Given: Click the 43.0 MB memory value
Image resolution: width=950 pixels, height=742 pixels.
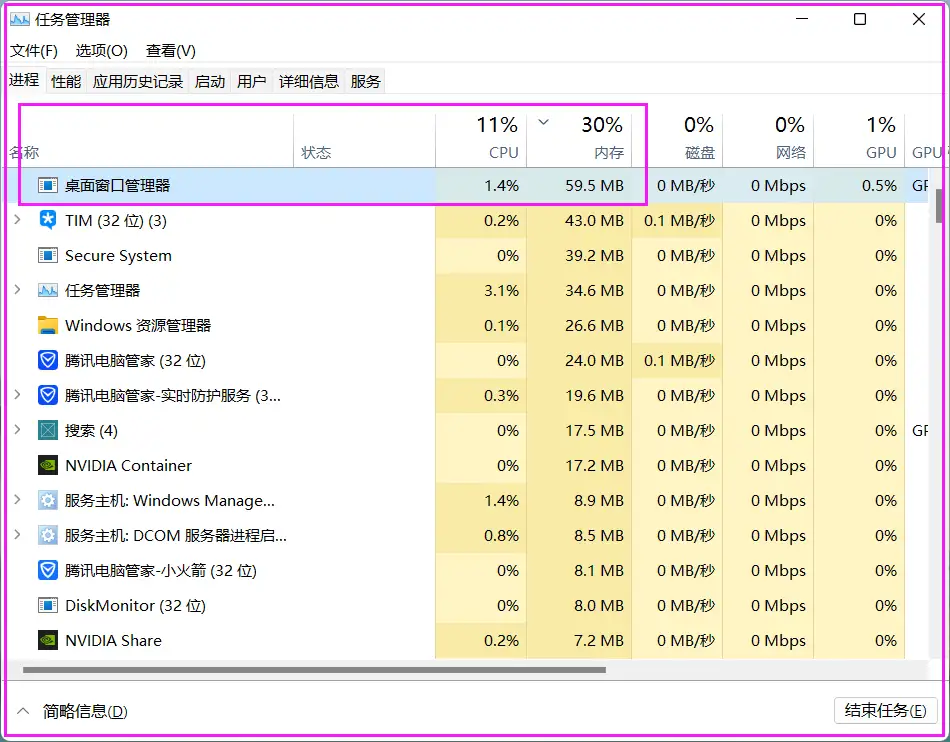Looking at the screenshot, I should click(594, 220).
